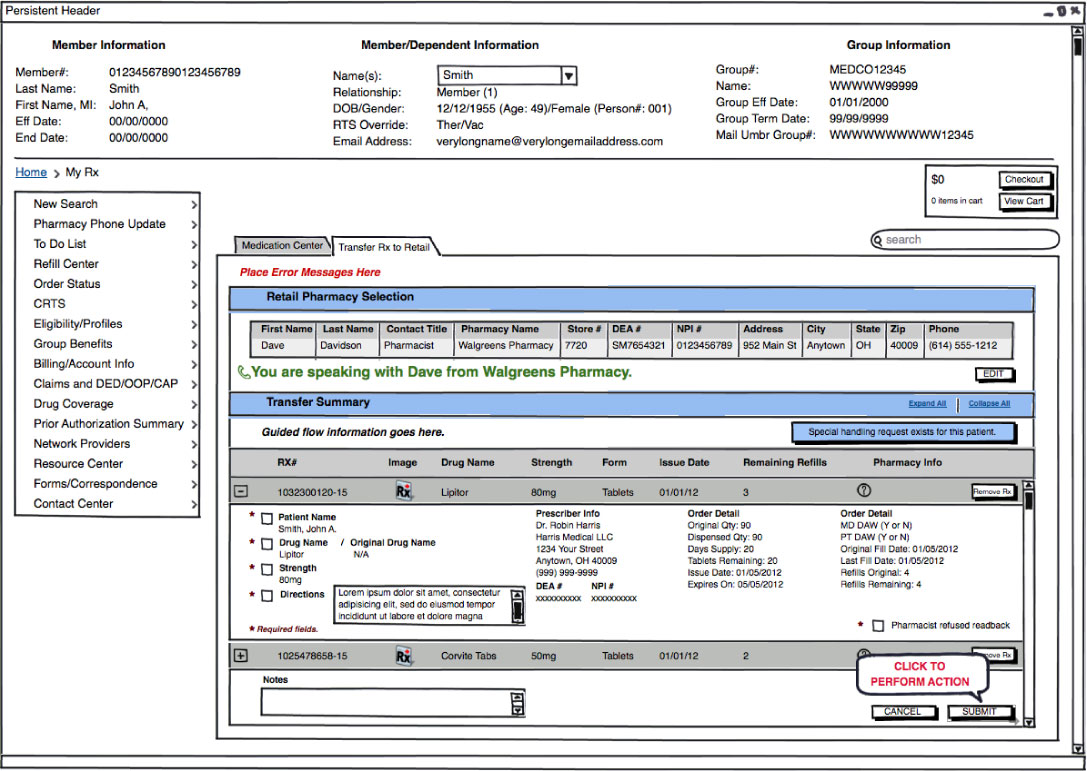Click the green phone icon beside speaking message

pyautogui.click(x=243, y=373)
